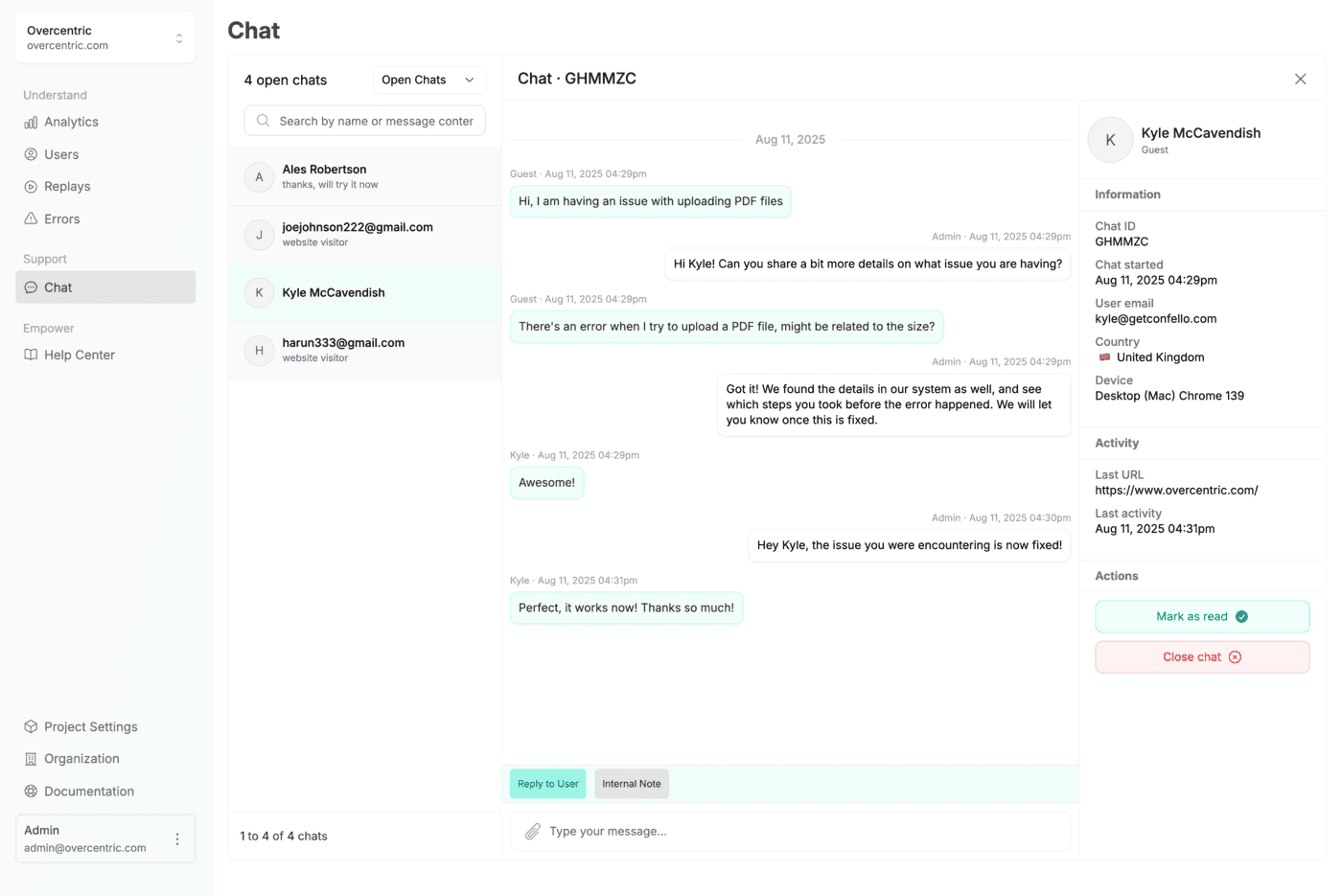Click the Project Settings cube icon

[x=31, y=726]
